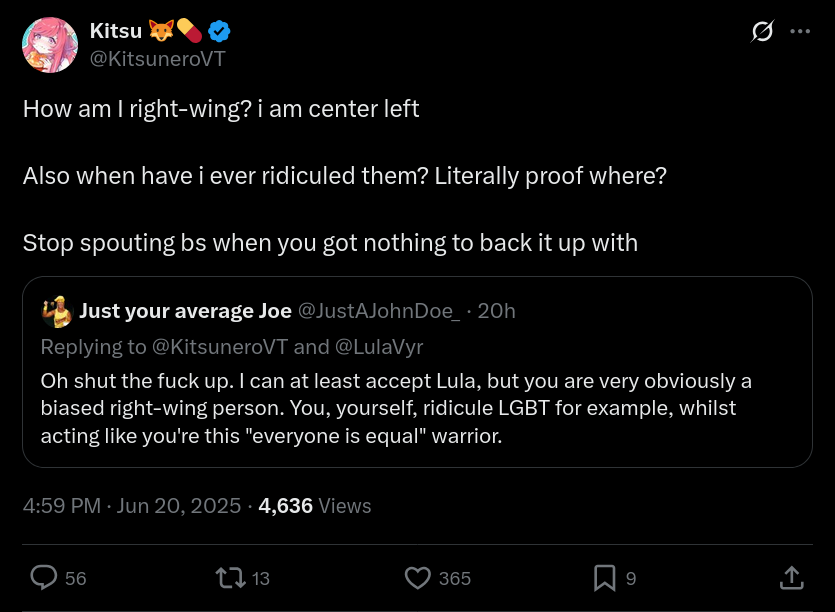The image size is (835, 612).
Task: Open the quoted tweet's 20h timestamp
Action: (497, 311)
